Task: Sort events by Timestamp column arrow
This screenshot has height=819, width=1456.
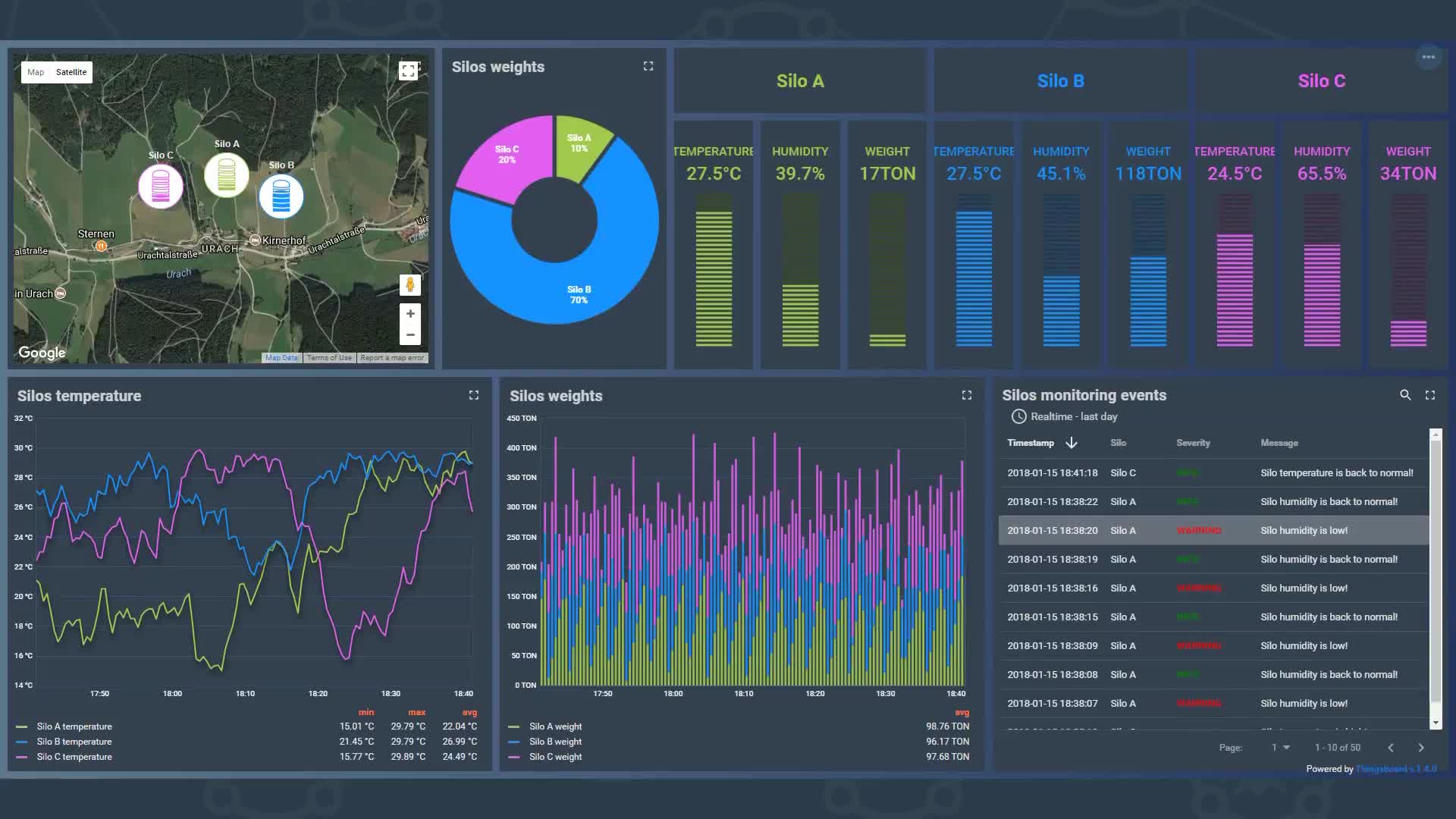Action: 1072,443
